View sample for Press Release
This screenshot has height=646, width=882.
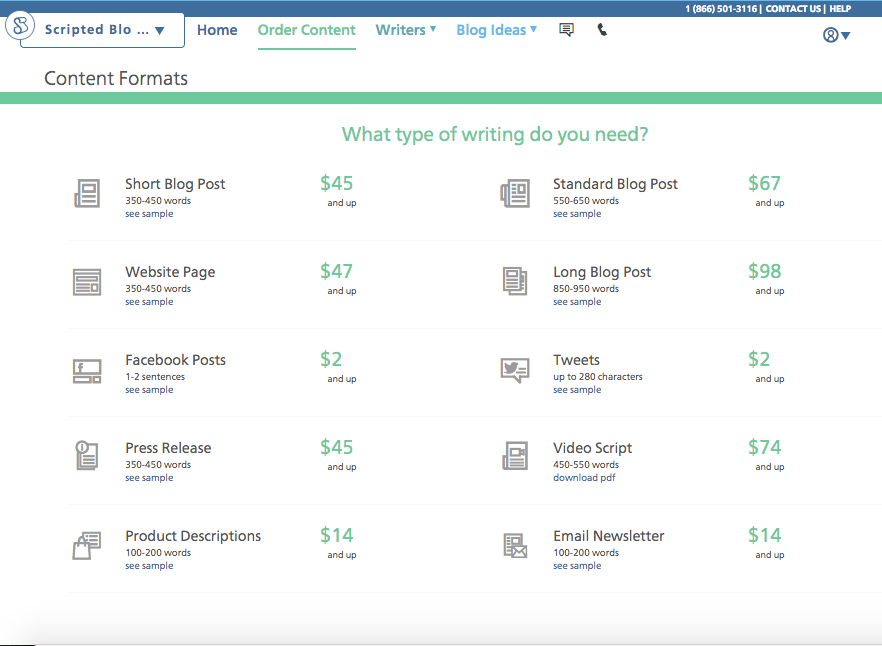(149, 478)
